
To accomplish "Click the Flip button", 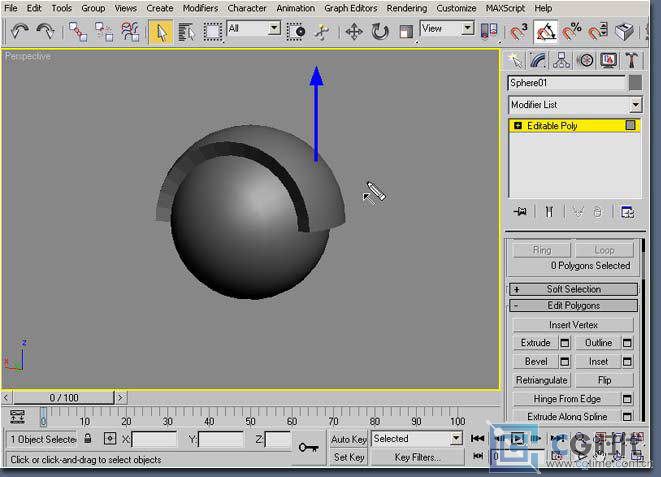I will click(x=604, y=380).
